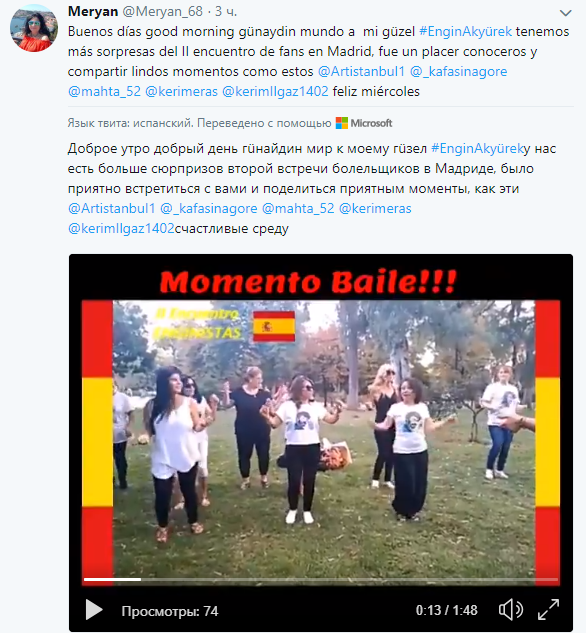Viewport: 586px width, 633px height.
Task: Click the video play button
Action: point(94,610)
